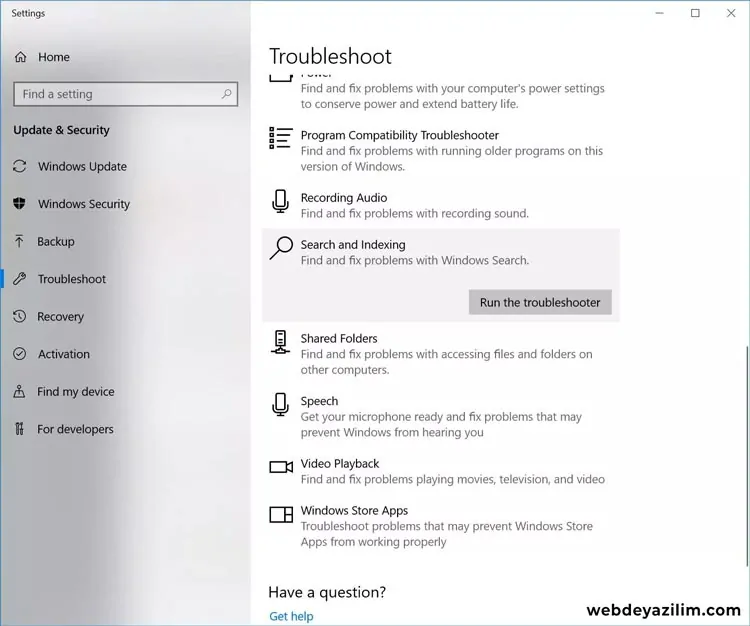This screenshot has width=750, height=626.
Task: Select Program Compatibility Troubleshooter item
Action: [x=441, y=151]
